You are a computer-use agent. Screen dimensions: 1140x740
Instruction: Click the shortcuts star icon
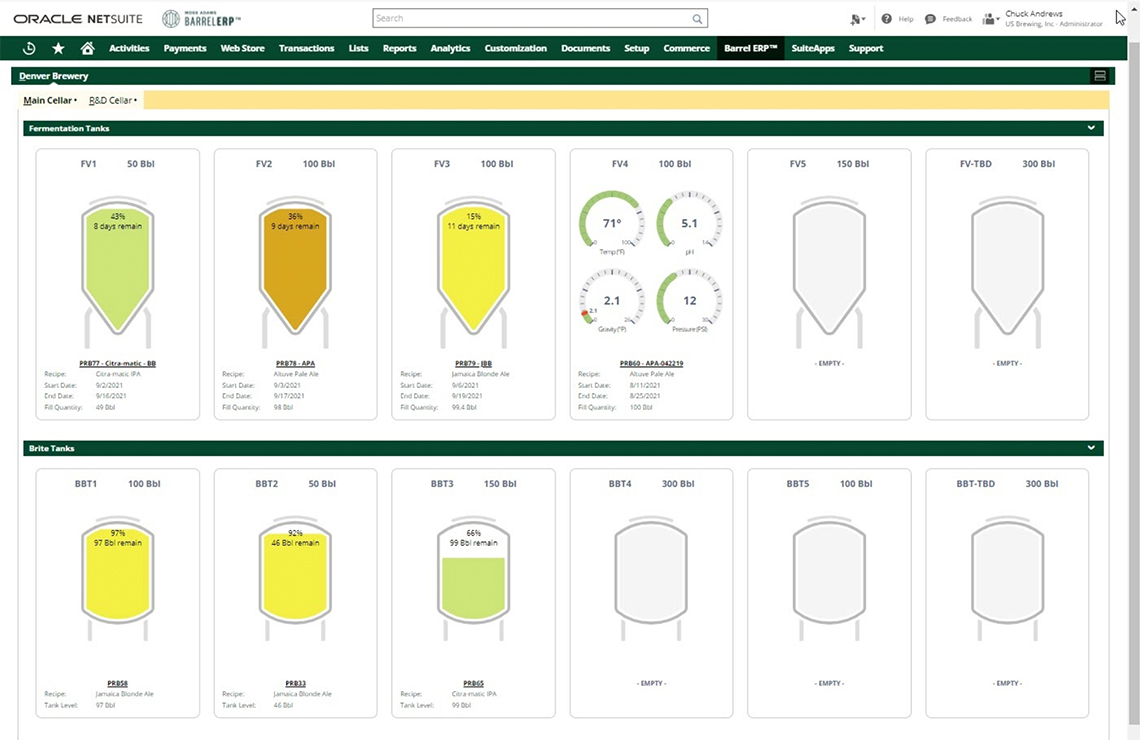pyautogui.click(x=58, y=48)
